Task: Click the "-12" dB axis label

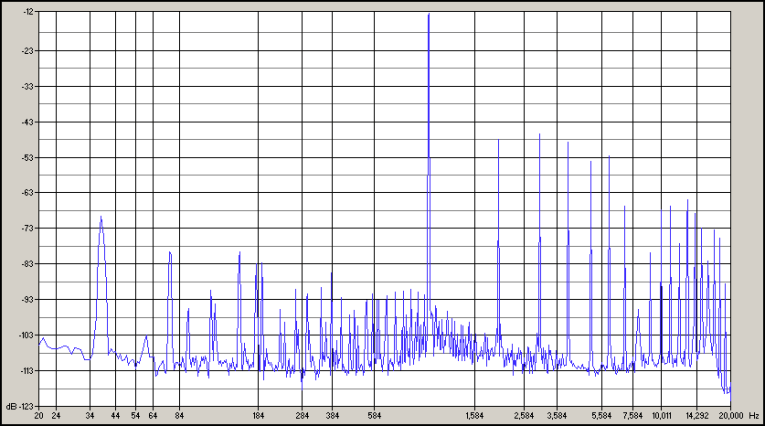Action: tap(28, 12)
